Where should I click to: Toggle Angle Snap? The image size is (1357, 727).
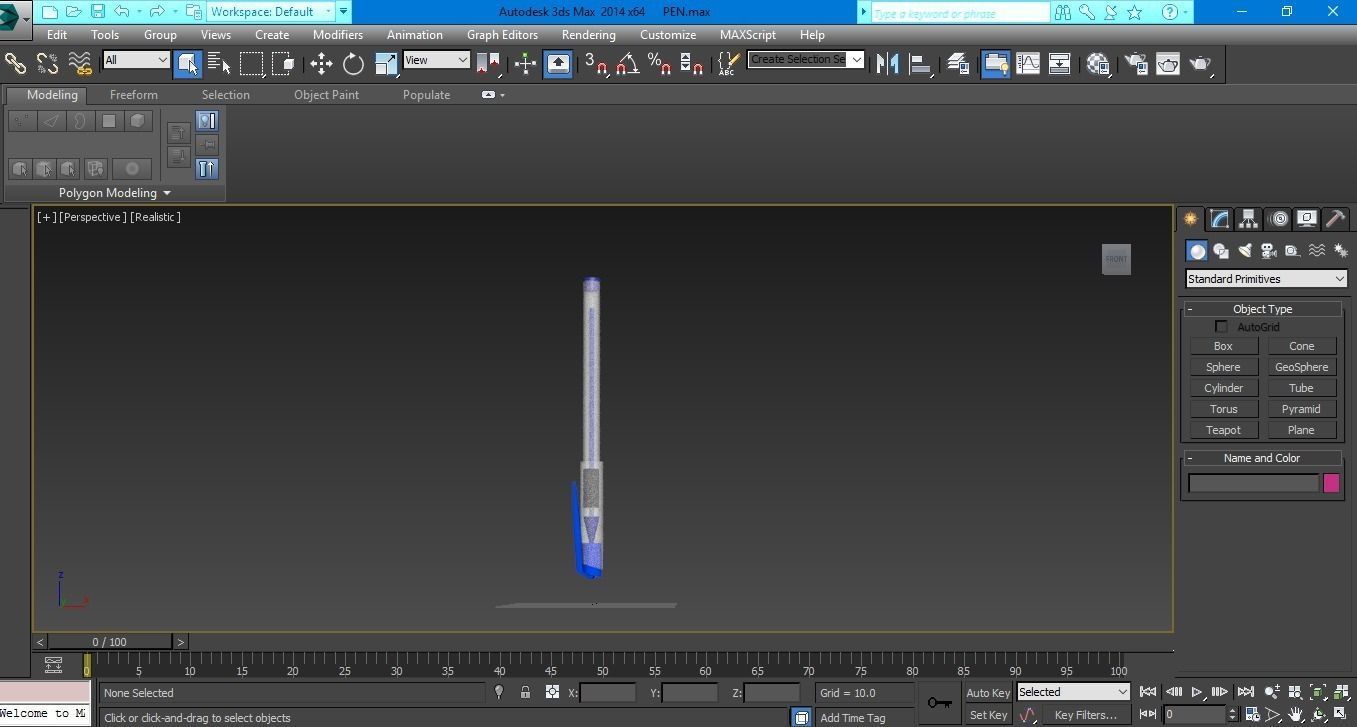point(627,64)
